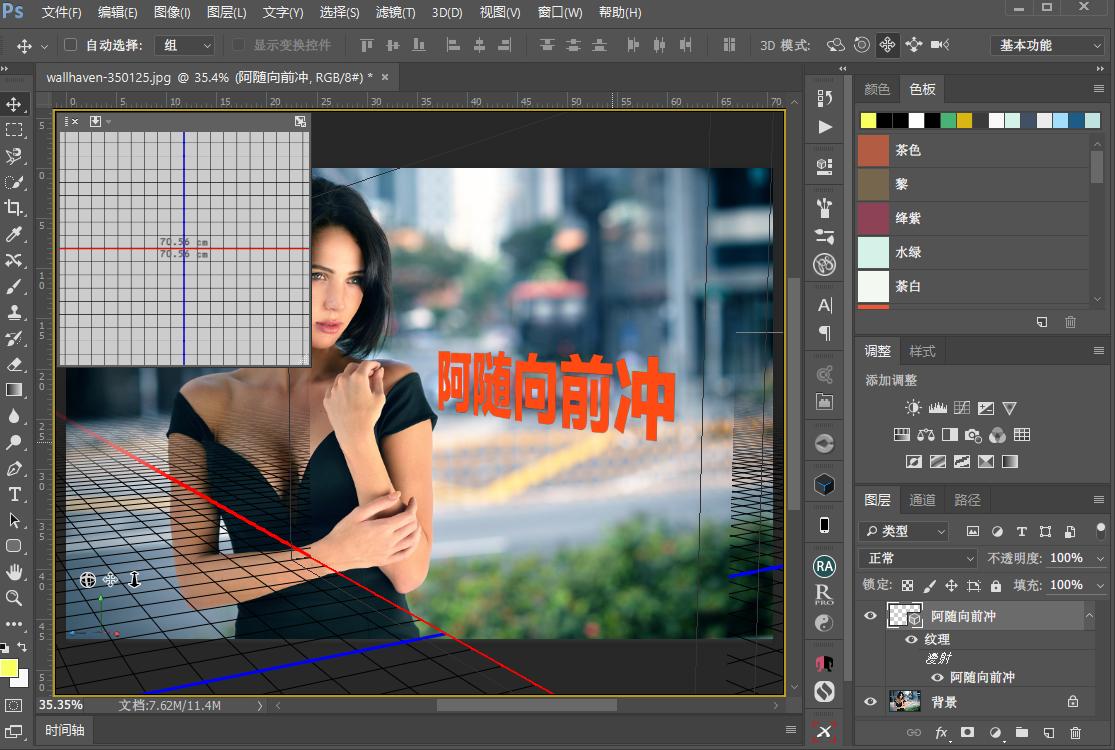This screenshot has width=1115, height=750.
Task: Enable the 自动选择 checkbox
Action: [x=69, y=44]
